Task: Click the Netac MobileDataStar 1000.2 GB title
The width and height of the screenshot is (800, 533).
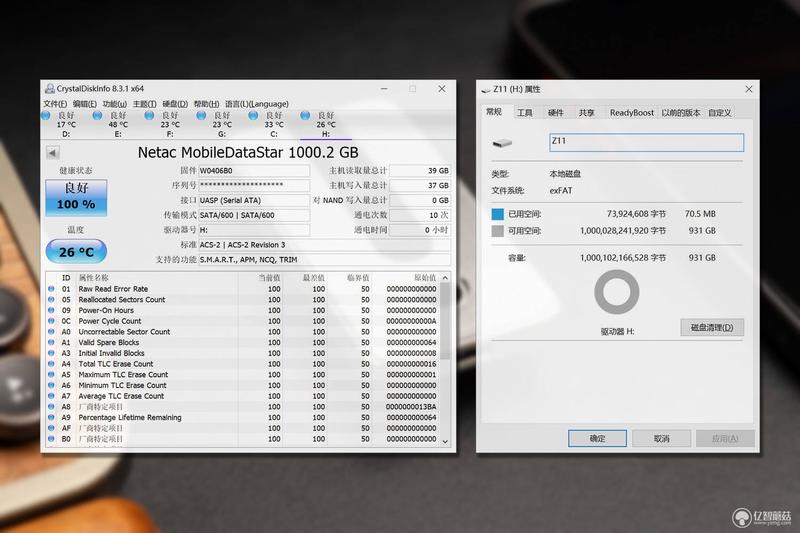Action: [248, 152]
